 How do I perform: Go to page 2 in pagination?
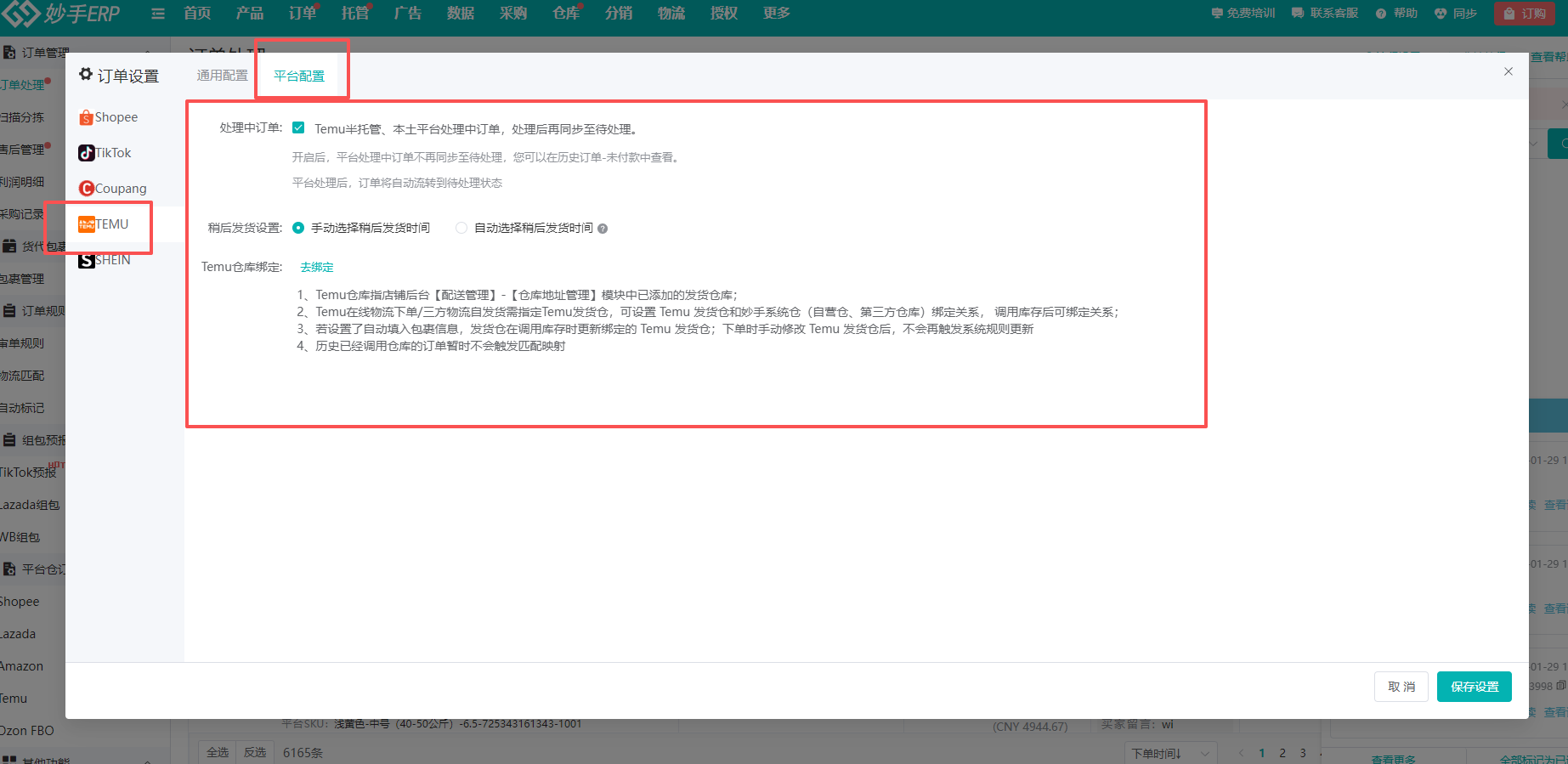1282,753
